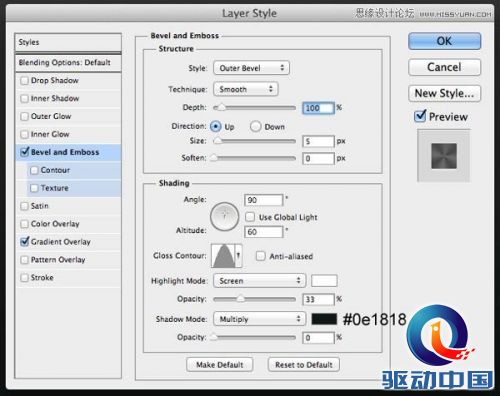
Task: Uncheck the Preview checkbox
Action: tap(420, 116)
